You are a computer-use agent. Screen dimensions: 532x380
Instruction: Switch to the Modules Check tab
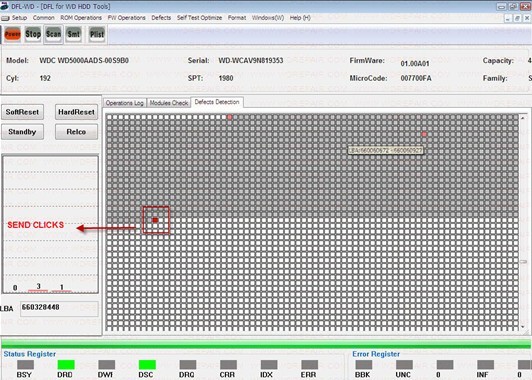pos(169,103)
